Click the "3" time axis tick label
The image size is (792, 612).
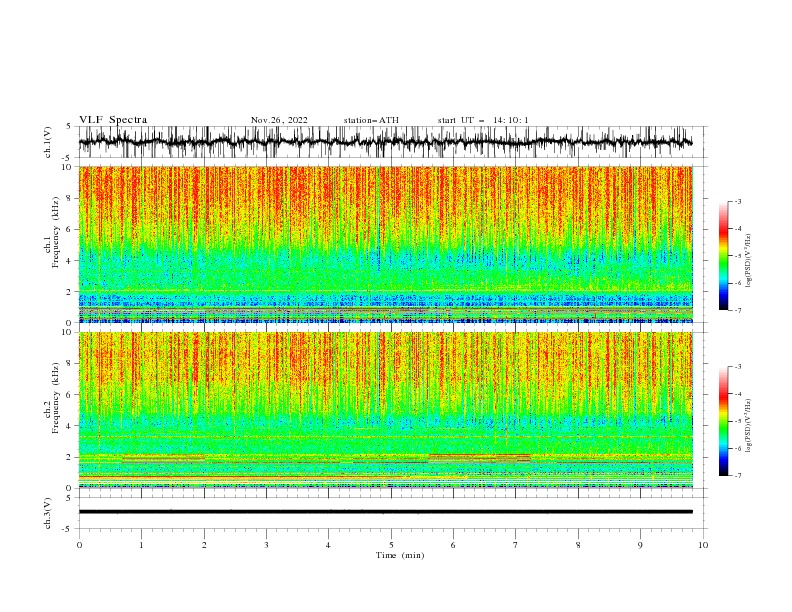(266, 545)
